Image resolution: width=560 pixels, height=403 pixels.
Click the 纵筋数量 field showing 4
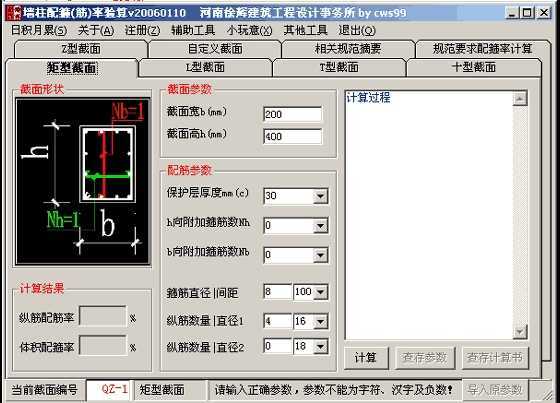(x=278, y=321)
